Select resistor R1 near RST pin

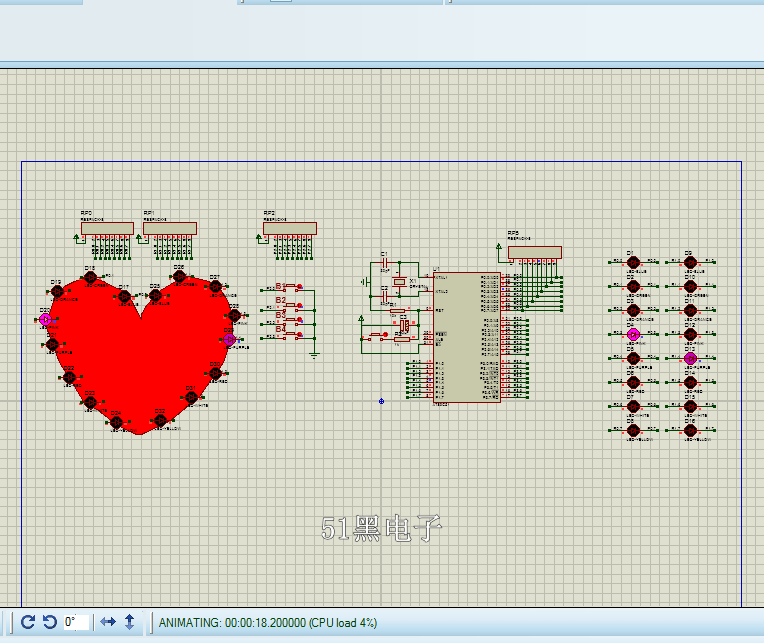(398, 310)
